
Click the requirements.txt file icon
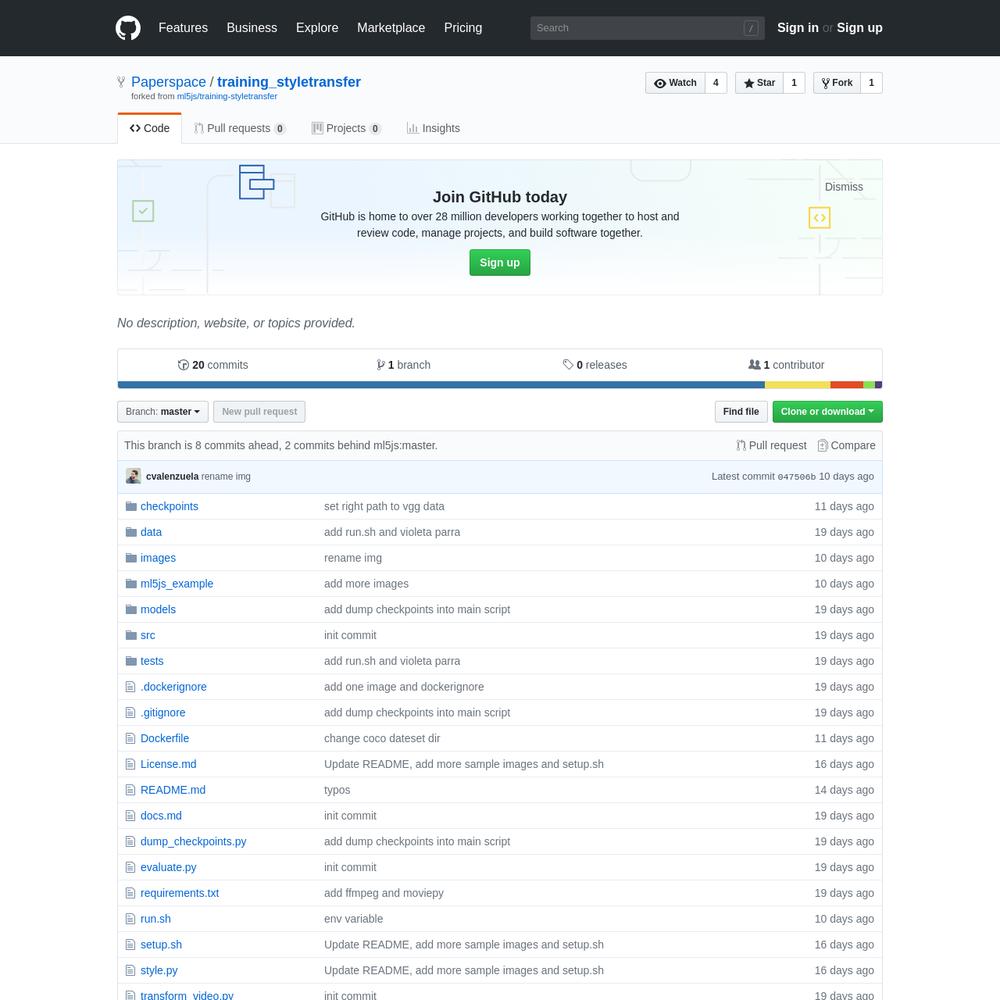[131, 893]
